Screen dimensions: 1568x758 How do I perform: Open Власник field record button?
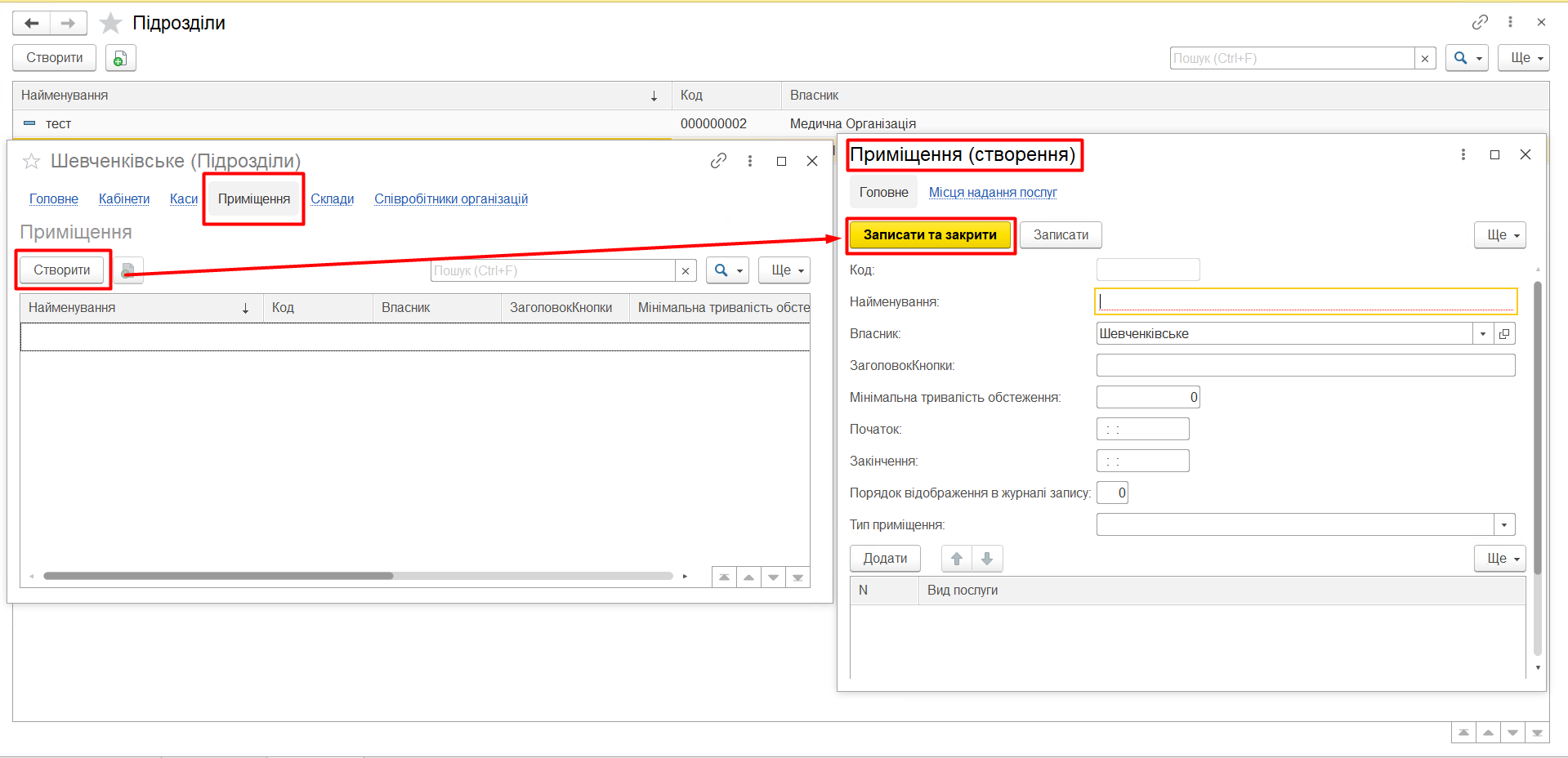pyautogui.click(x=1504, y=333)
